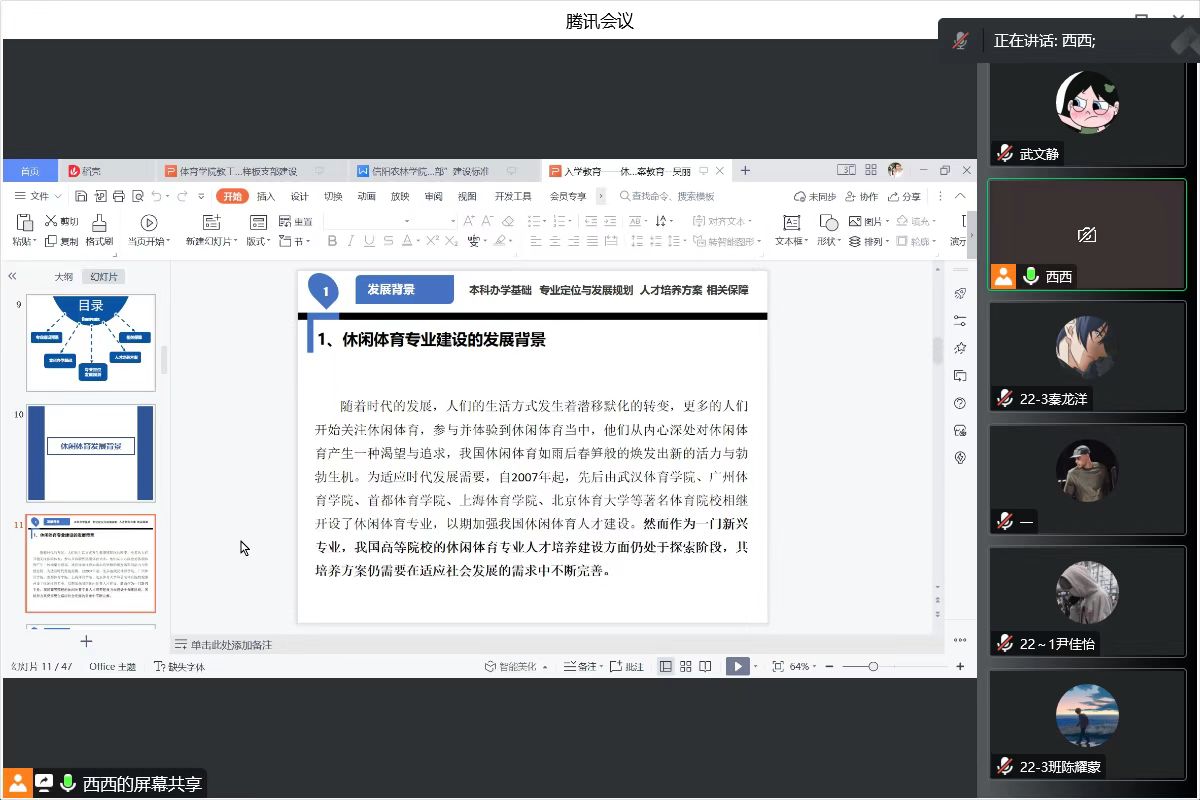Click the play slideshow button in status bar
The width and height of the screenshot is (1200, 800).
tap(737, 667)
